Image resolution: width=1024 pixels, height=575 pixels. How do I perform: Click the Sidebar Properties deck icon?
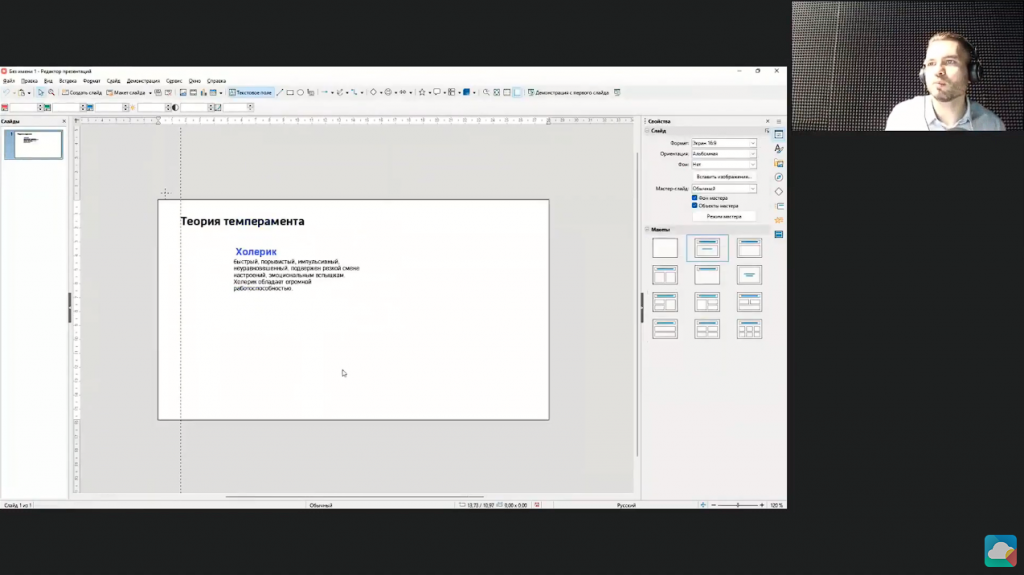pyautogui.click(x=778, y=135)
